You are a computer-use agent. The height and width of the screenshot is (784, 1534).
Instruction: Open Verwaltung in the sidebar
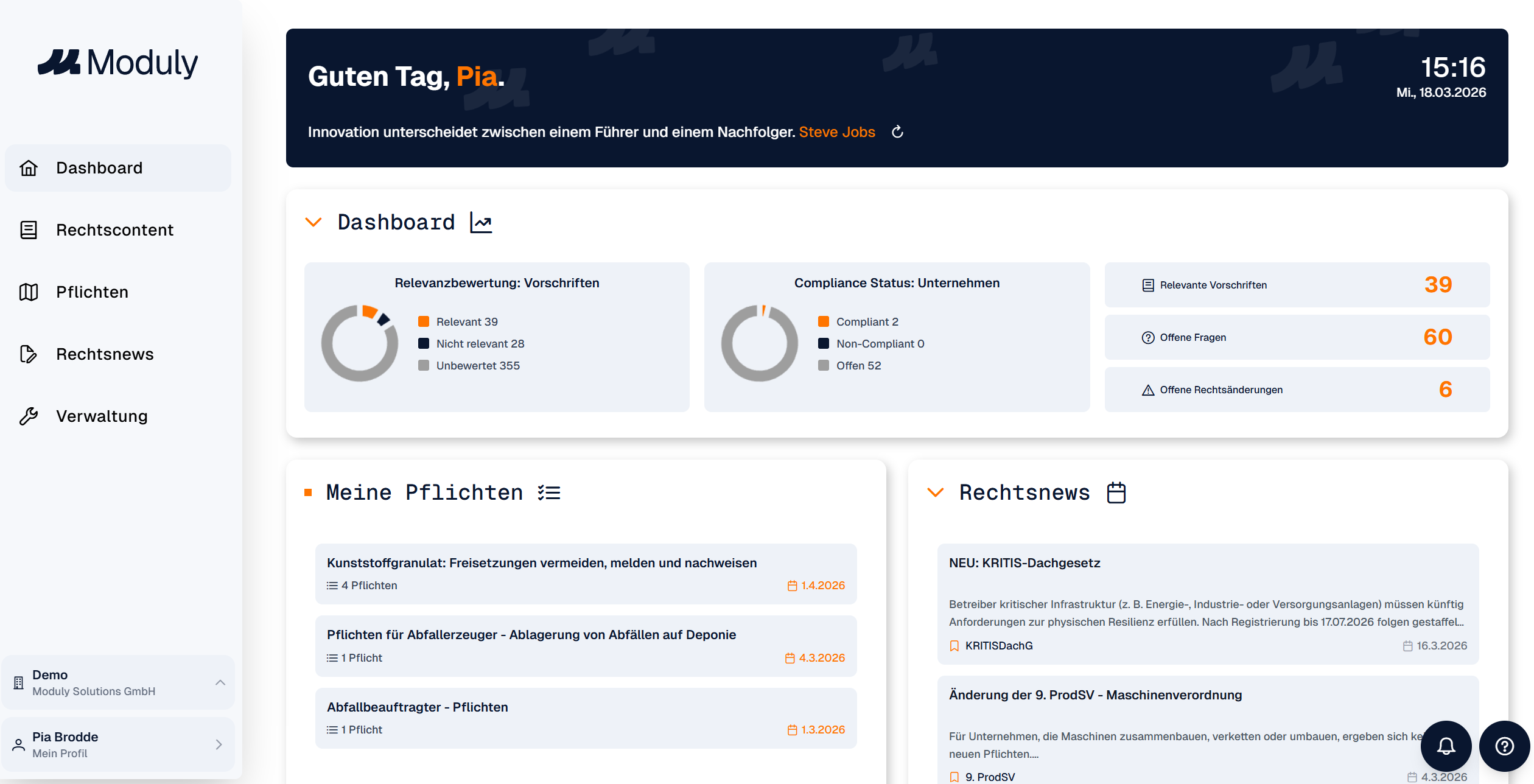point(102,416)
